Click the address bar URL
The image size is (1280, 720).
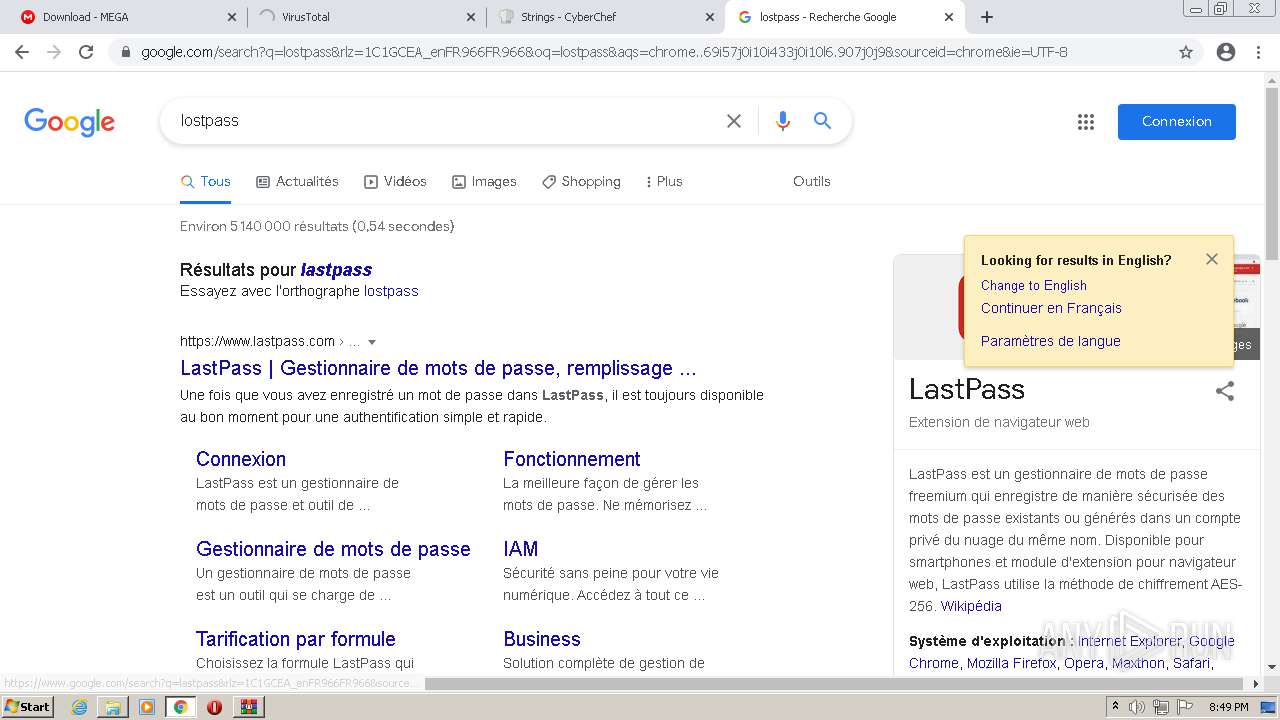pyautogui.click(x=604, y=52)
